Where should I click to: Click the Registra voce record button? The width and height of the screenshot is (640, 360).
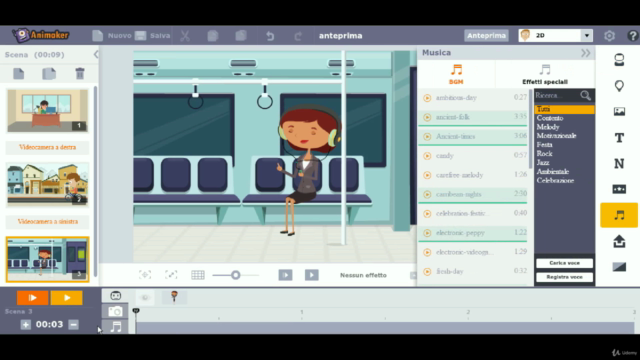(564, 277)
